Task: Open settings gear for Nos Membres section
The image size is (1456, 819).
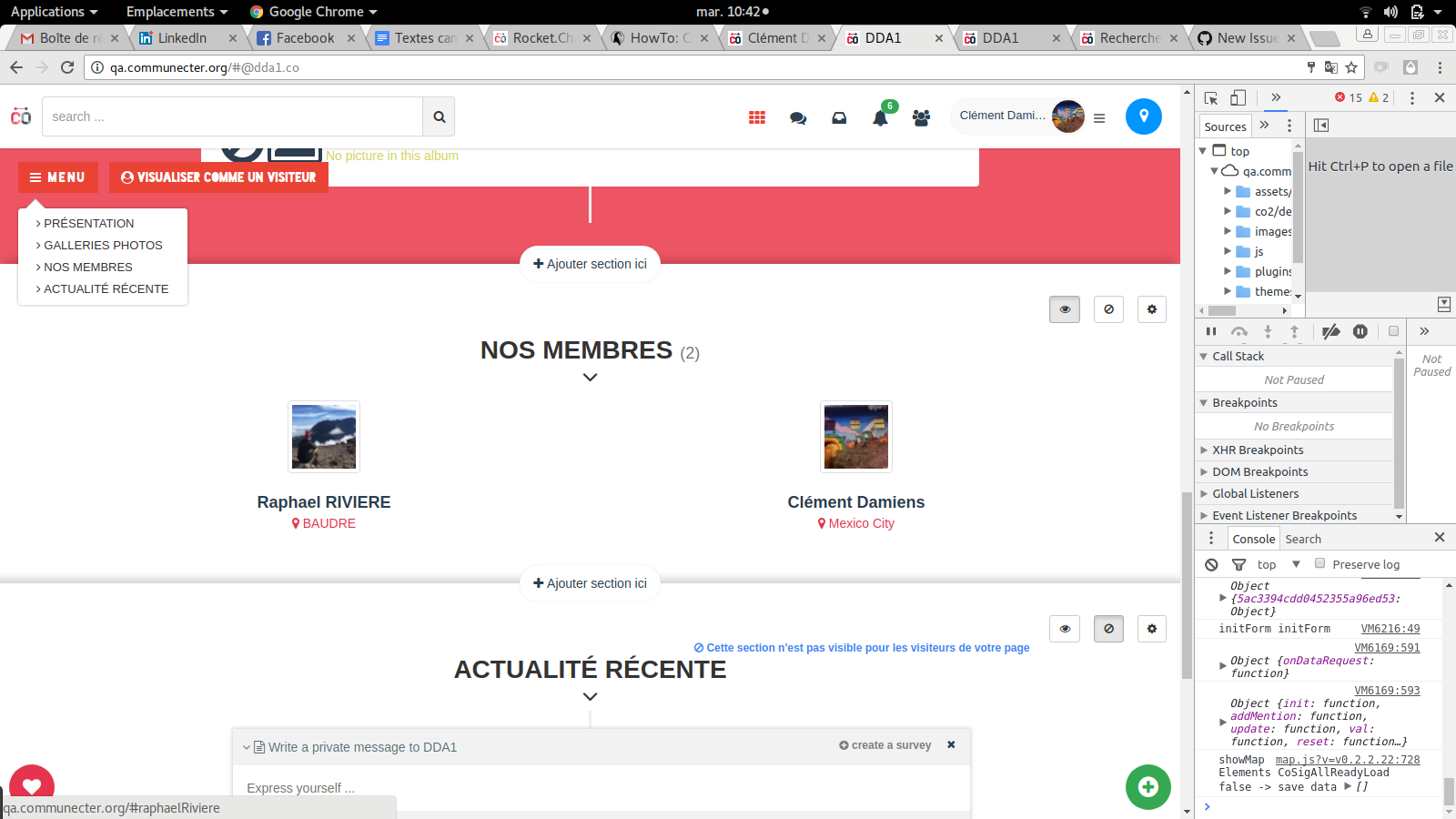Action: [1152, 309]
